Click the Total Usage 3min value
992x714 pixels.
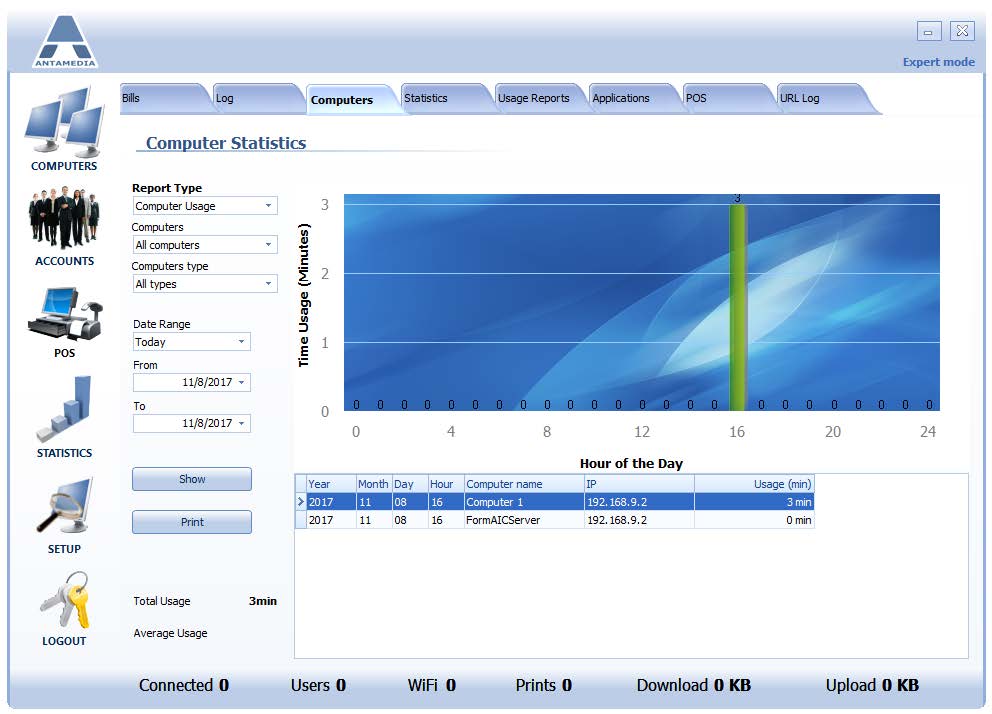263,601
